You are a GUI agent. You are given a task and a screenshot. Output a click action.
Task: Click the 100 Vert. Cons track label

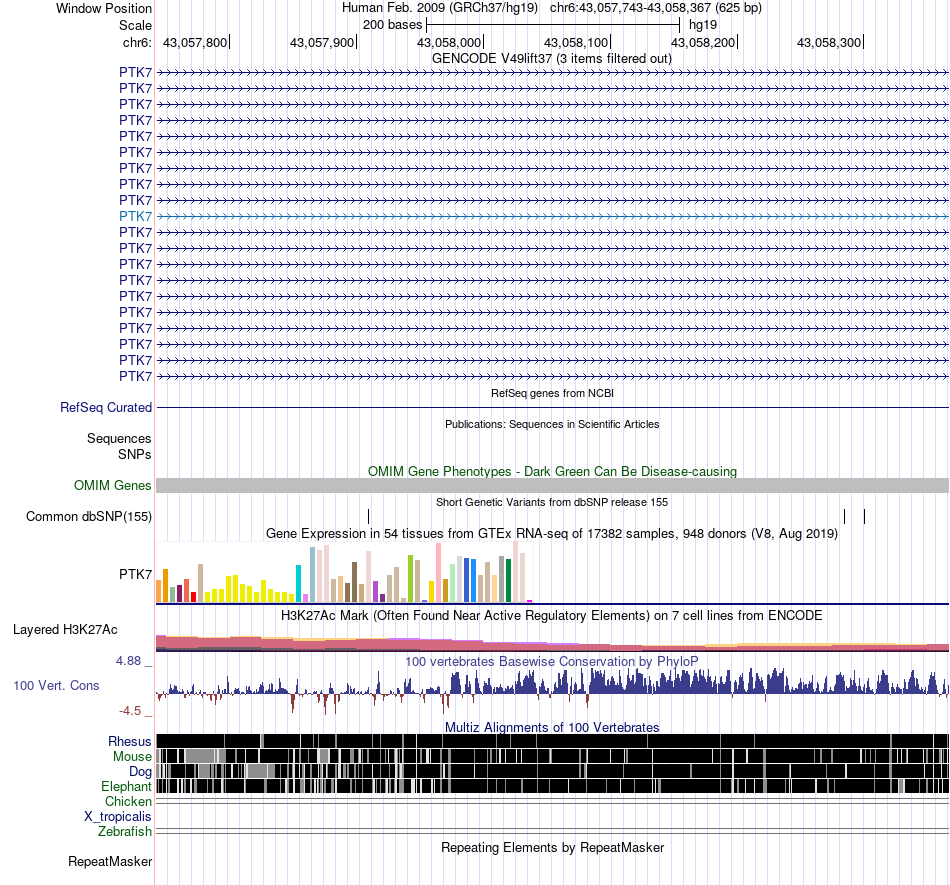(56, 686)
